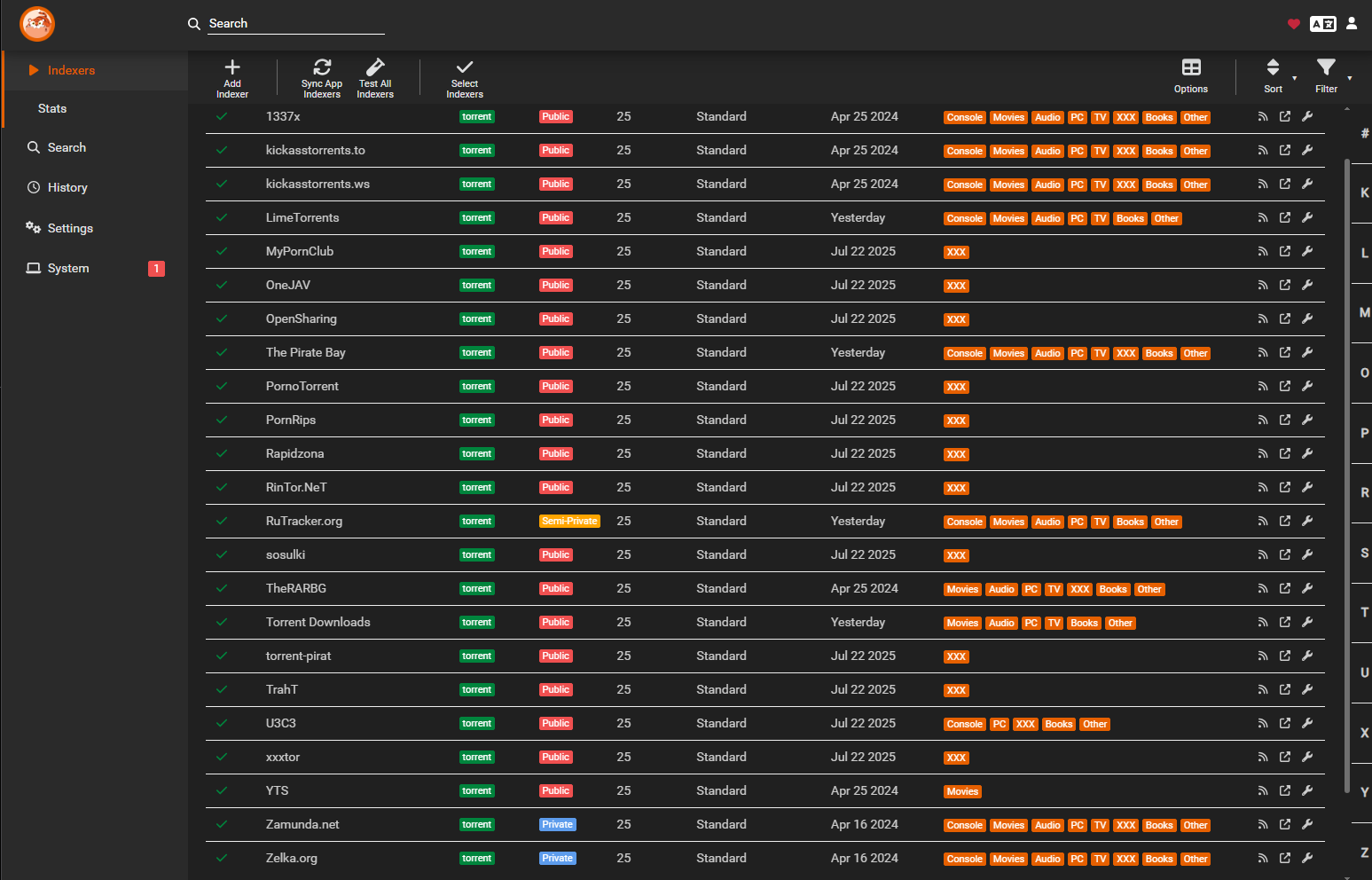Jump to letter S in index
The height and width of the screenshot is (880, 1372).
coord(1364,553)
